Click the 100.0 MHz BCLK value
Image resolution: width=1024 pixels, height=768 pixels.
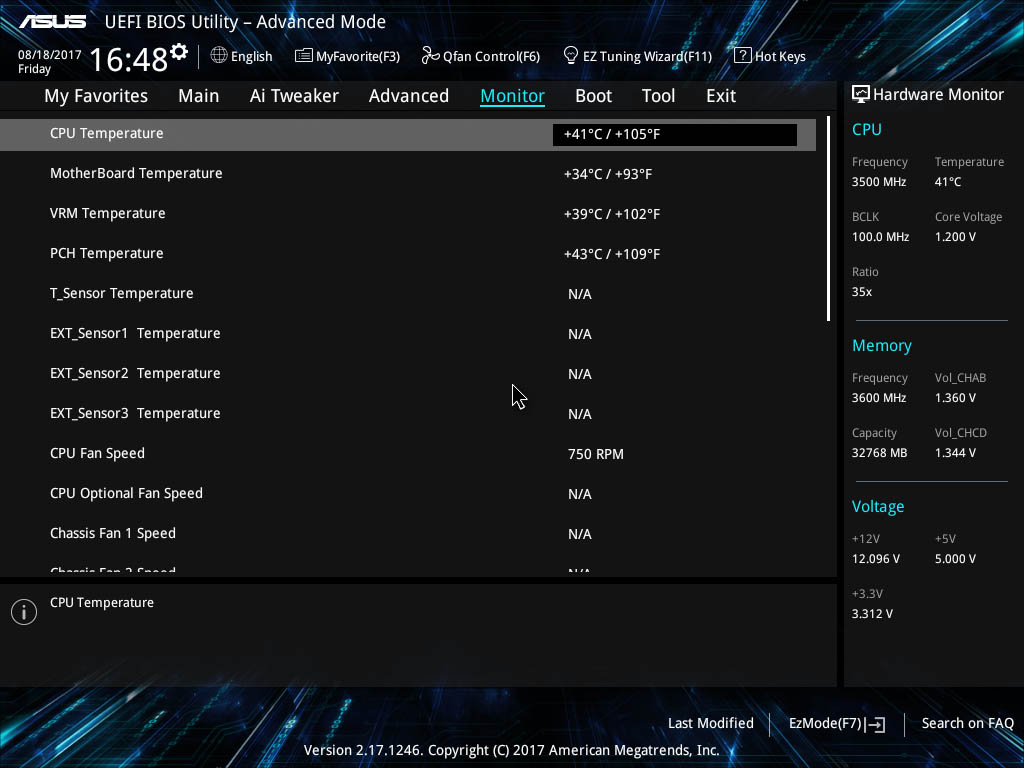coord(880,237)
